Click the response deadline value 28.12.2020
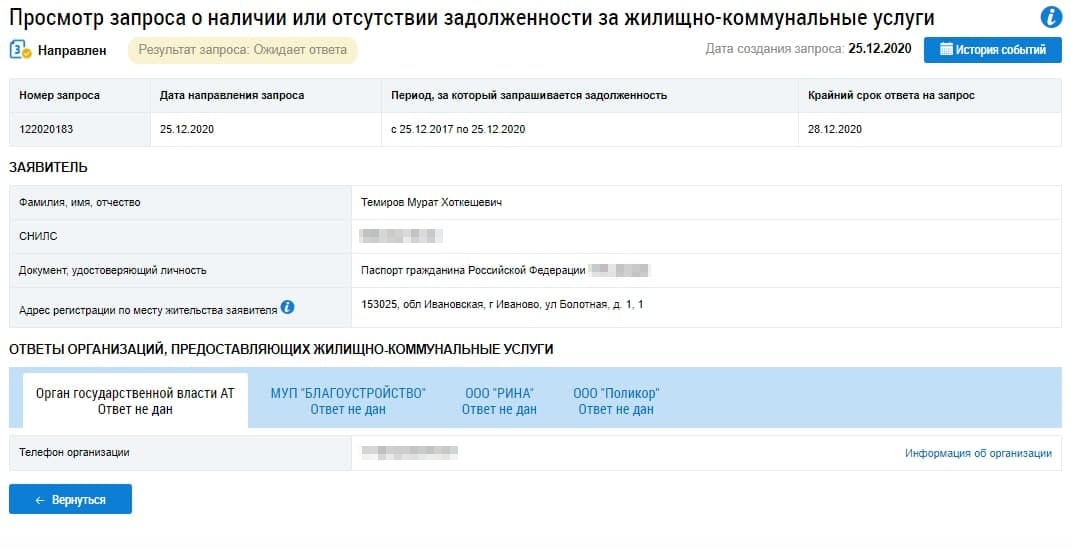The image size is (1071, 547). [x=835, y=129]
